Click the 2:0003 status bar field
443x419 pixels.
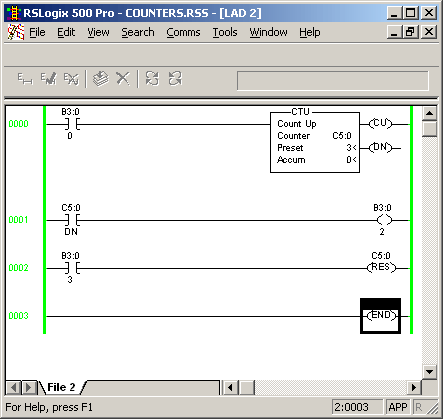pyautogui.click(x=357, y=407)
